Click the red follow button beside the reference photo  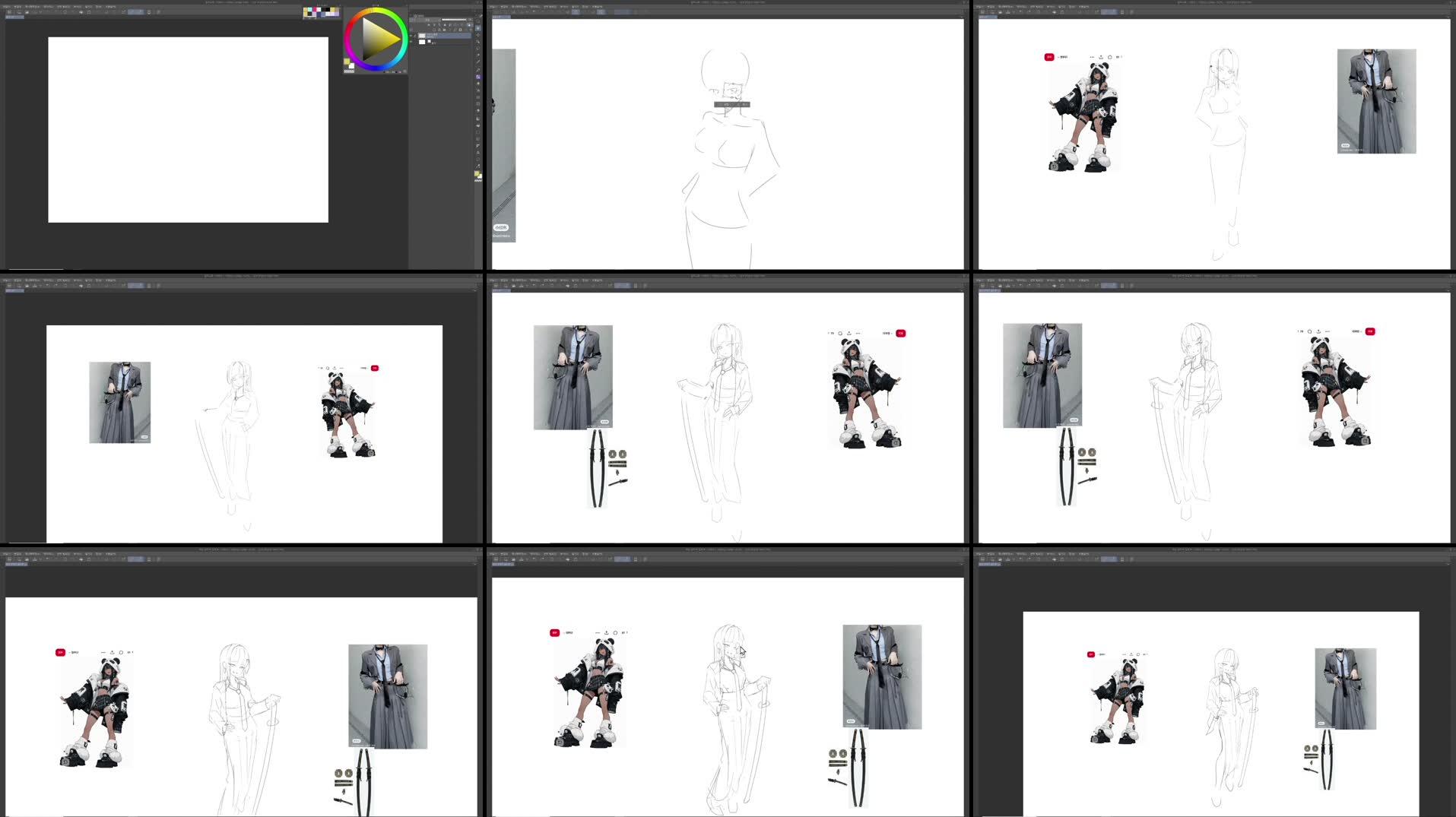click(1050, 56)
